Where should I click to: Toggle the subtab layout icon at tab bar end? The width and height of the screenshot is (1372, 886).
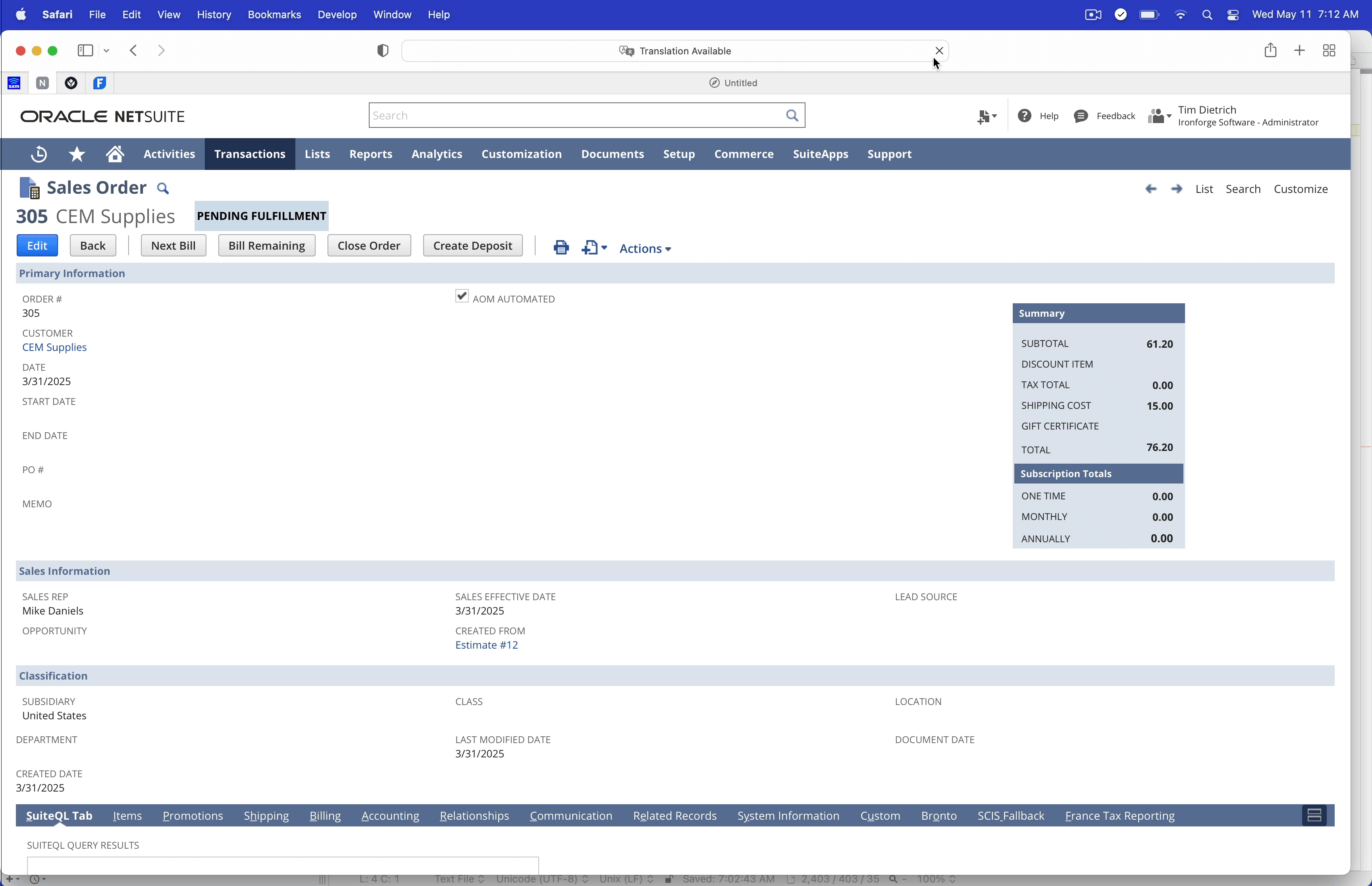[x=1314, y=815]
